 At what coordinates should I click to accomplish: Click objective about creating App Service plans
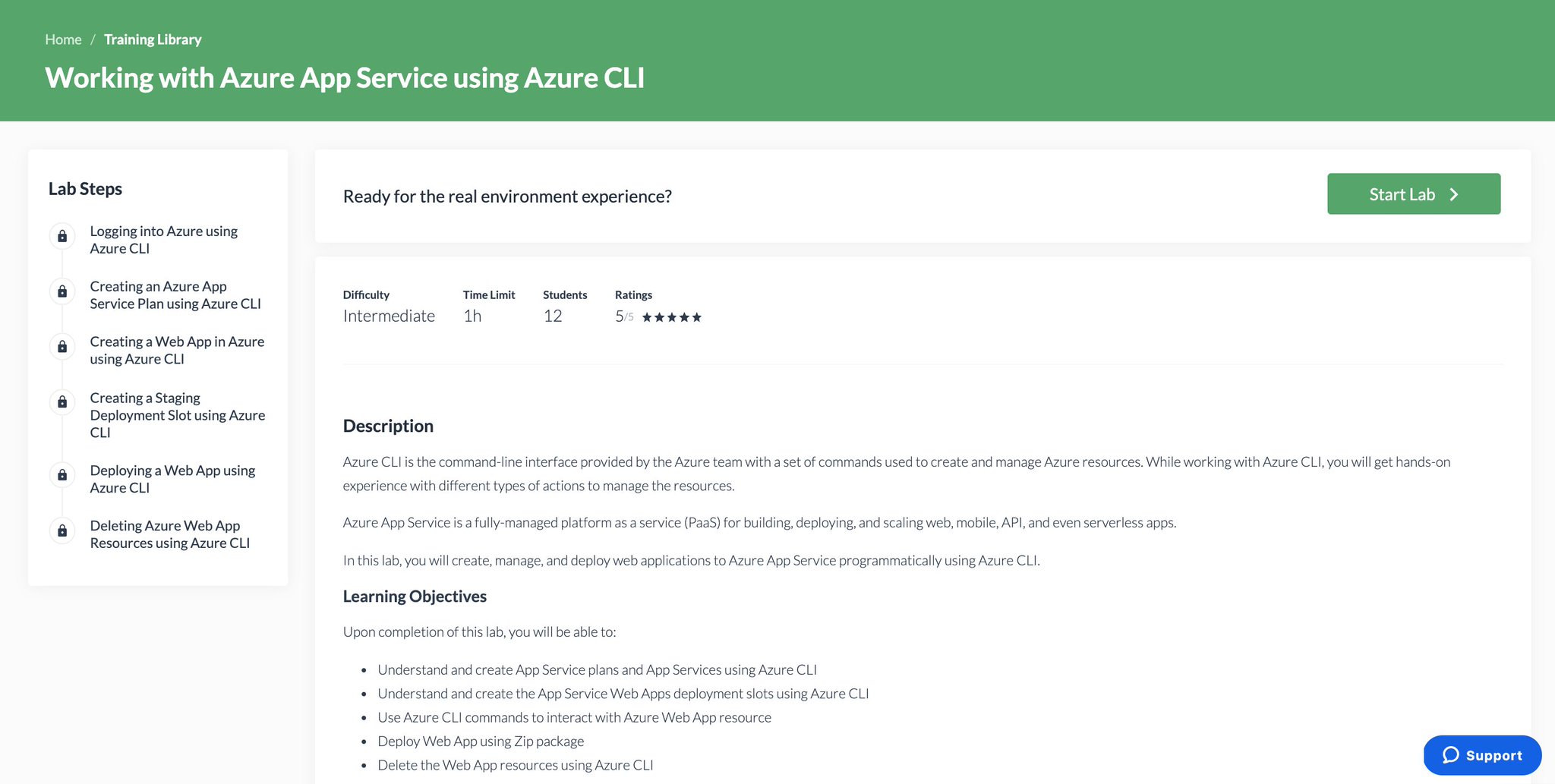click(x=598, y=670)
